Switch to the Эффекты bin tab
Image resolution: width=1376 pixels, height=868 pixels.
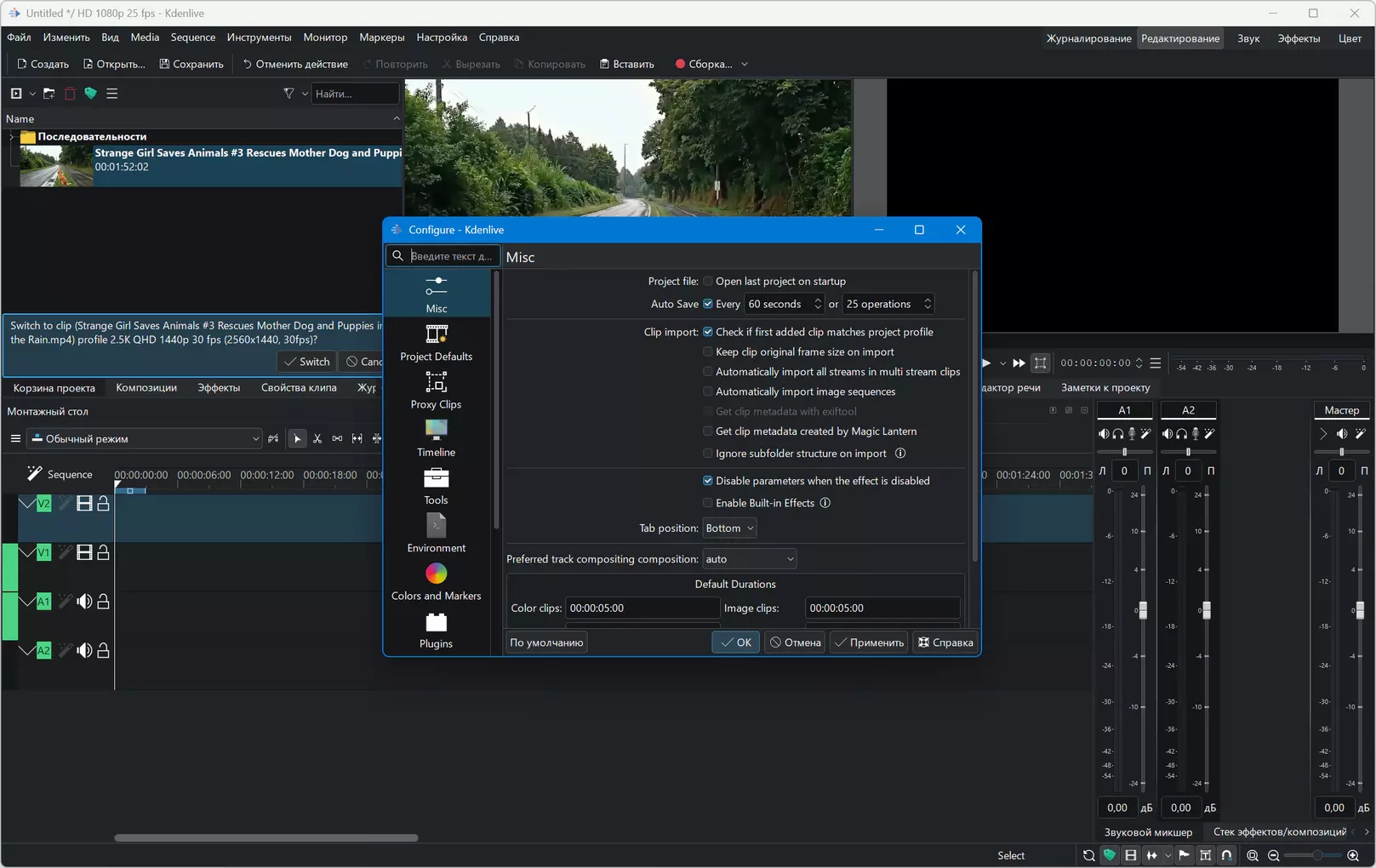(219, 388)
